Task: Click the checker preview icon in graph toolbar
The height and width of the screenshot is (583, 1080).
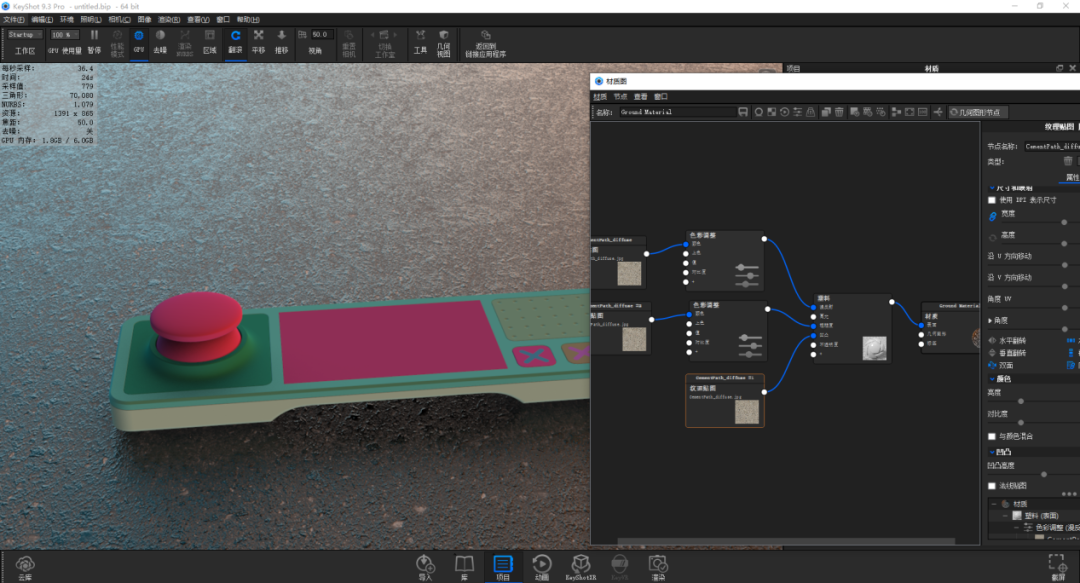Action: [771, 112]
